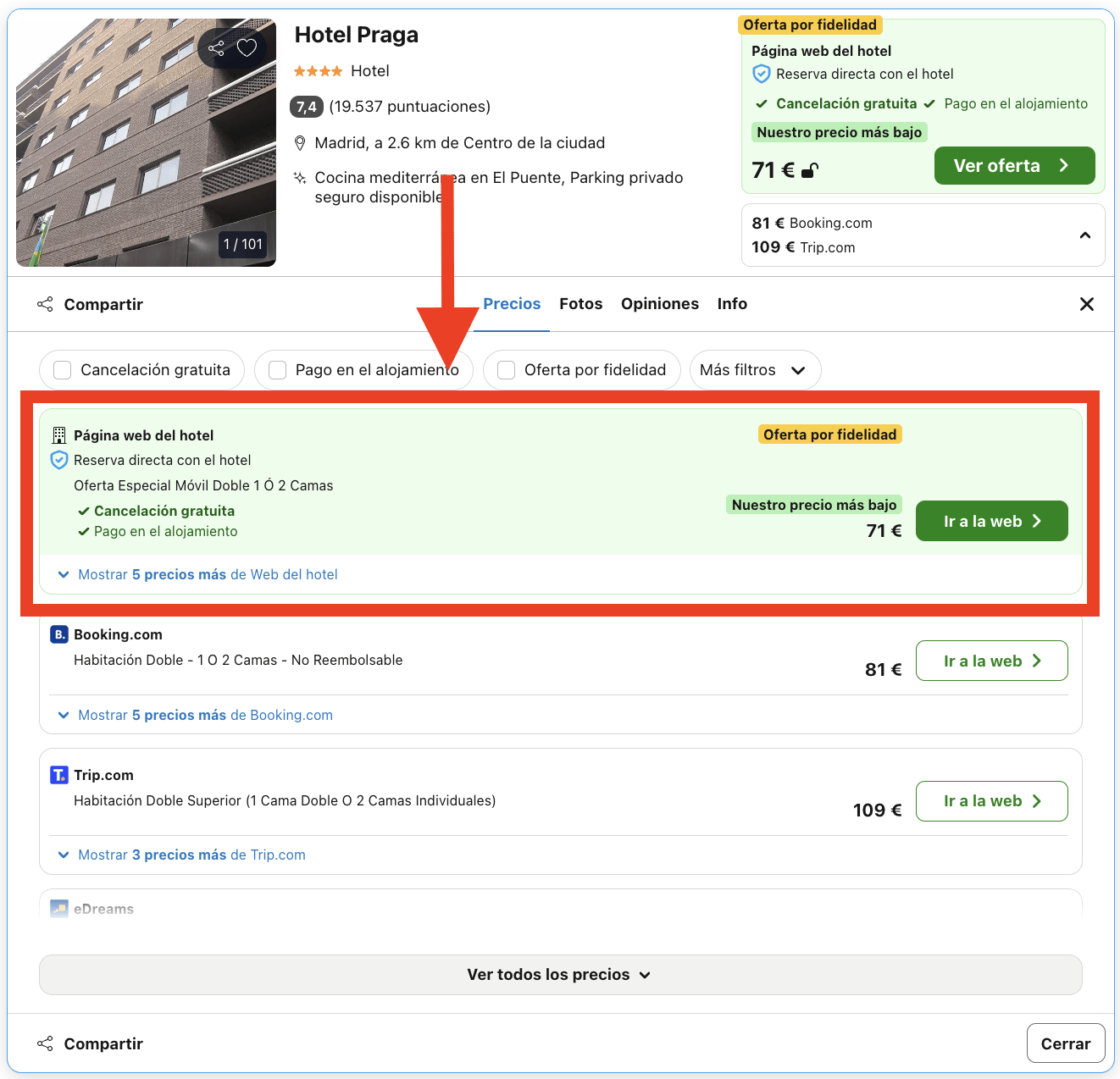1120x1079 pixels.
Task: Click Ir a la web for Booking.com
Action: coord(991,661)
